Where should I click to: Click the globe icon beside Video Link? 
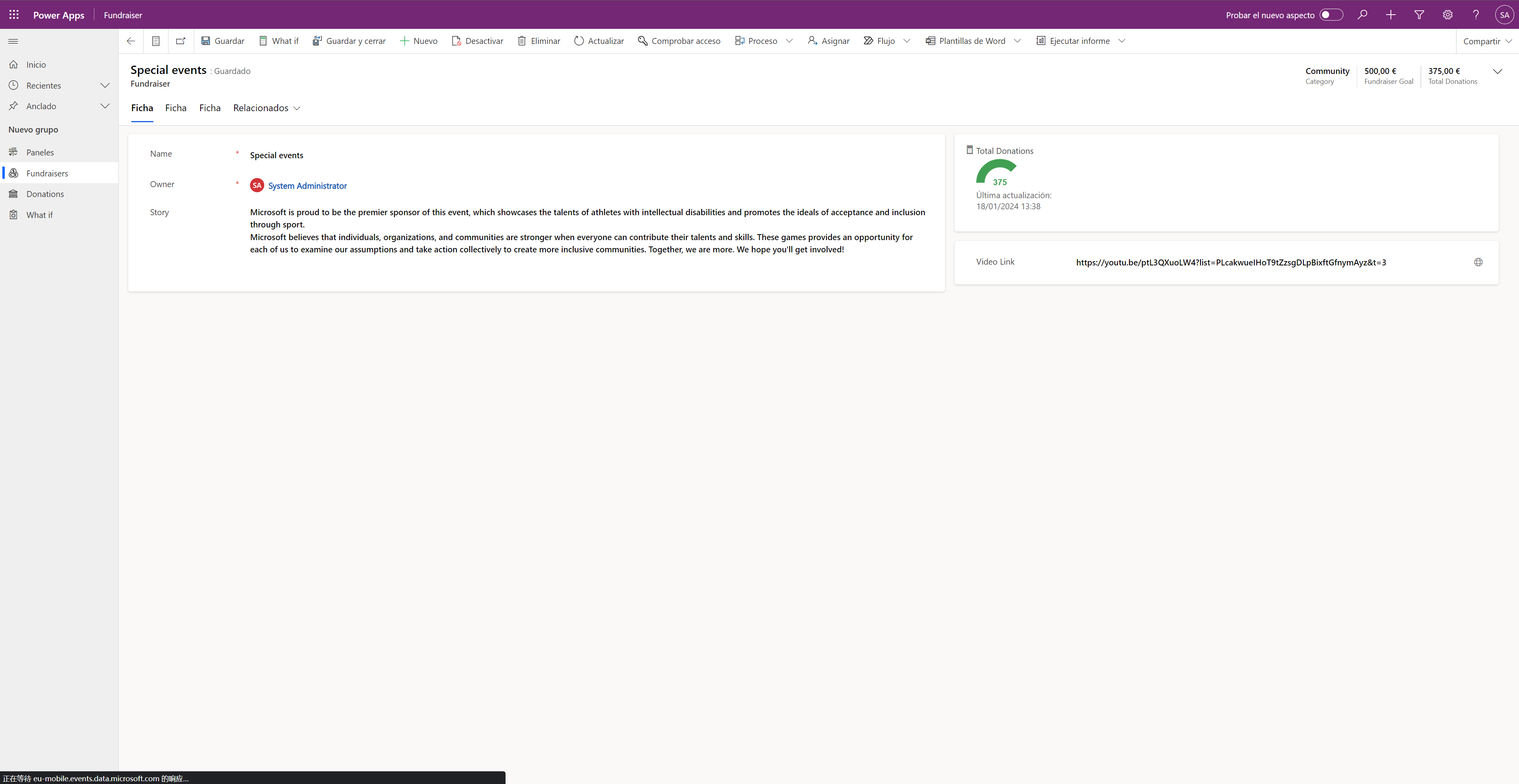coord(1478,262)
